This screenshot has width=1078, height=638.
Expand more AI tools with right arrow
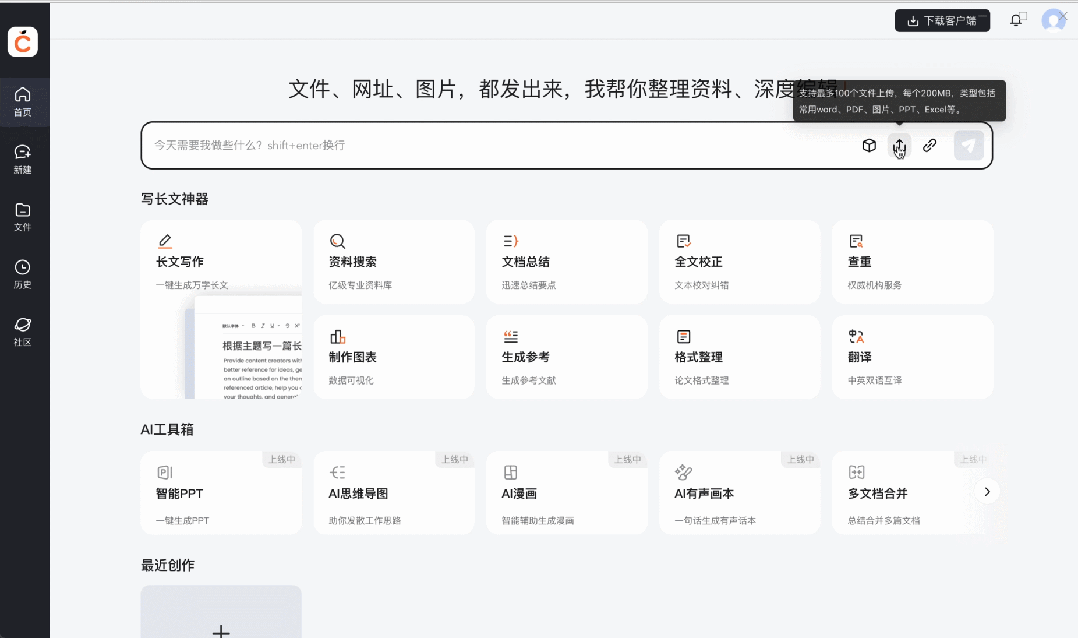(x=986, y=491)
